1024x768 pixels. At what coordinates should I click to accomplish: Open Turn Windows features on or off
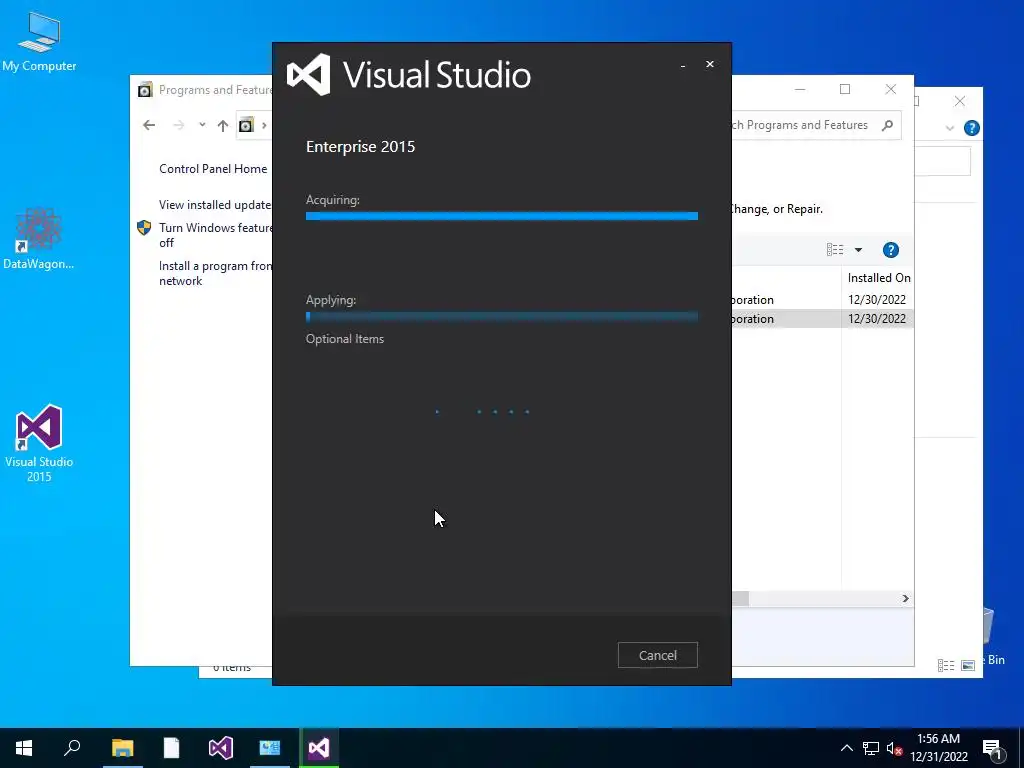(216, 235)
